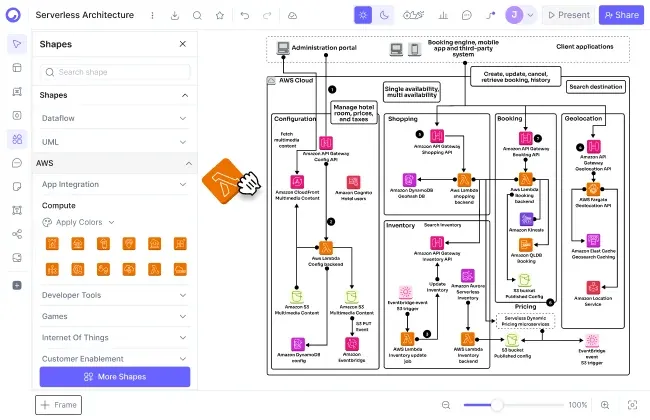This screenshot has width=650, height=420.
Task: Select the Amazon Location Service icon
Action: (593, 287)
